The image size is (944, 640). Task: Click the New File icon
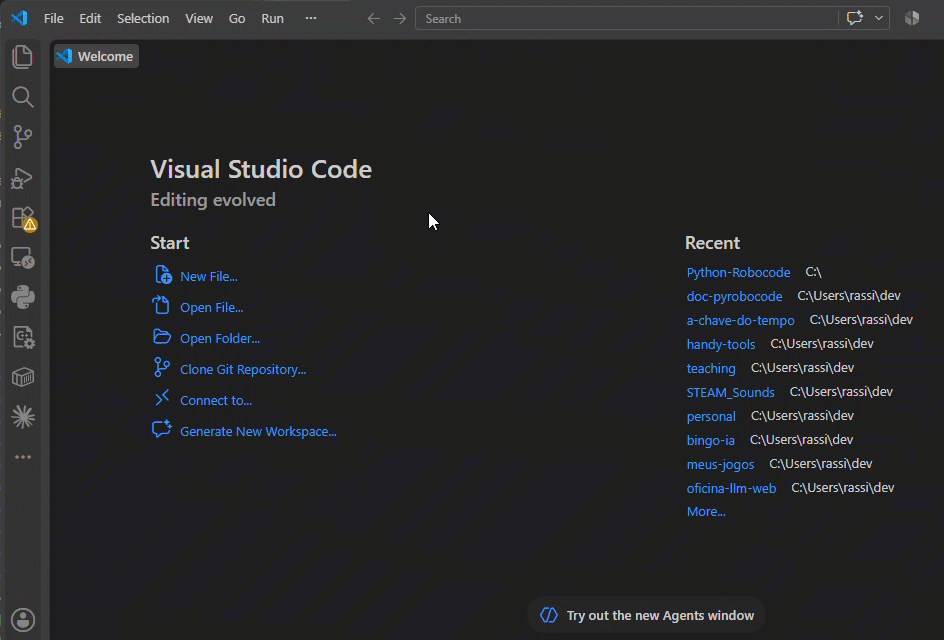pyautogui.click(x=163, y=275)
